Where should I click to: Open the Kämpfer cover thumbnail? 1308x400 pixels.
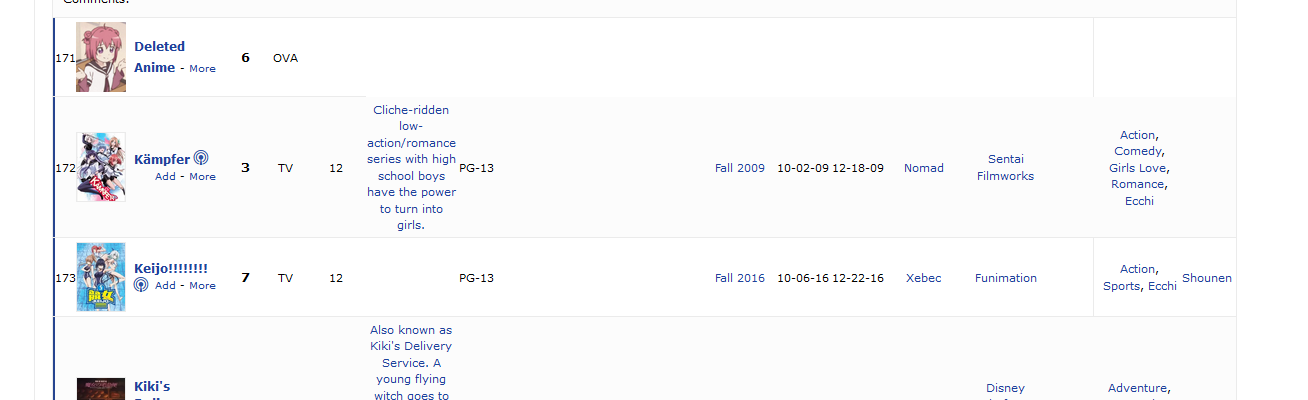click(x=101, y=167)
